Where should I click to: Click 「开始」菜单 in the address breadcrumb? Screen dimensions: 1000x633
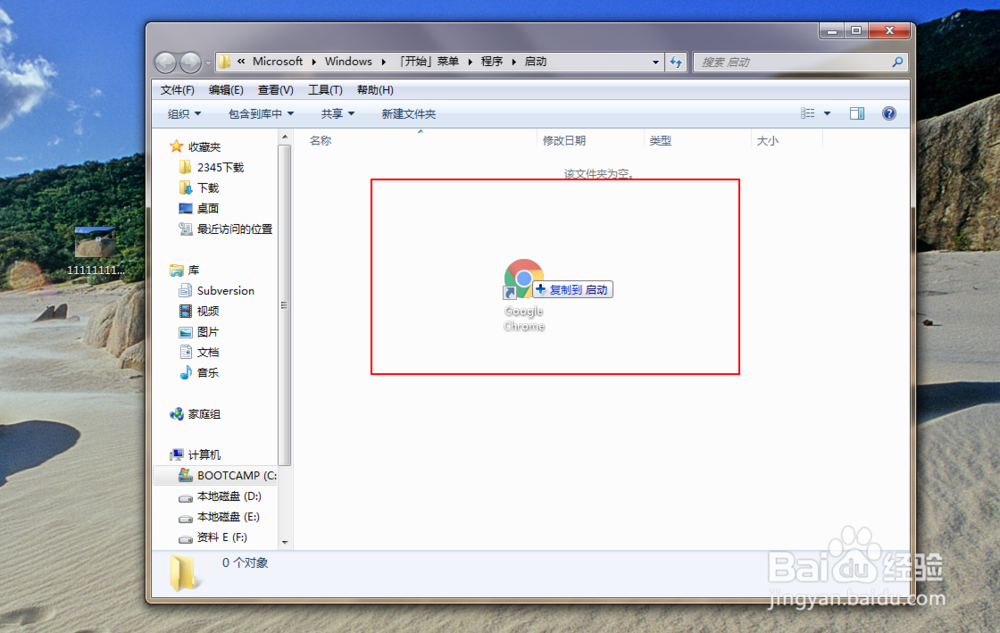429,61
